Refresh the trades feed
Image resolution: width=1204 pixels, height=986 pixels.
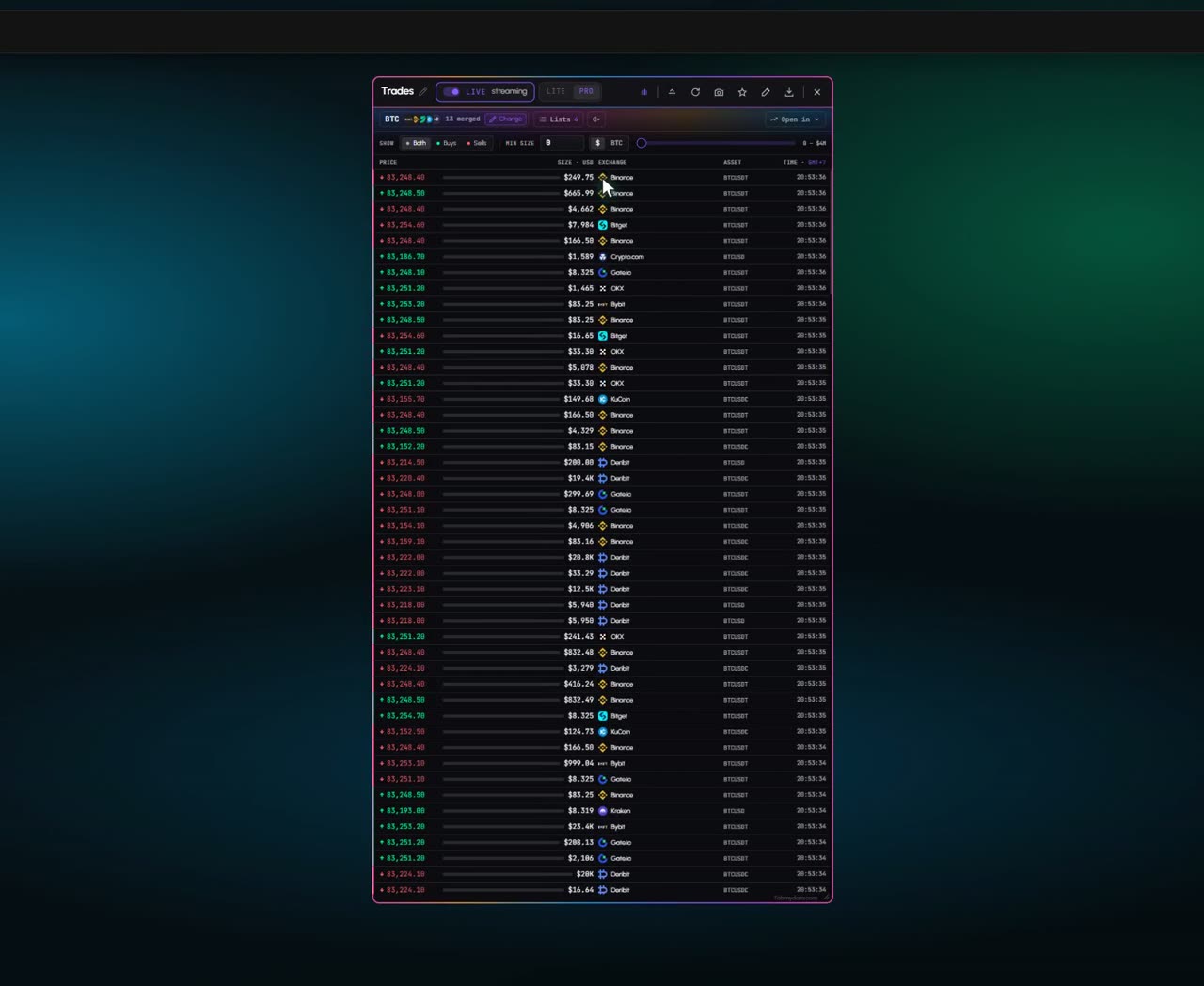(x=695, y=92)
